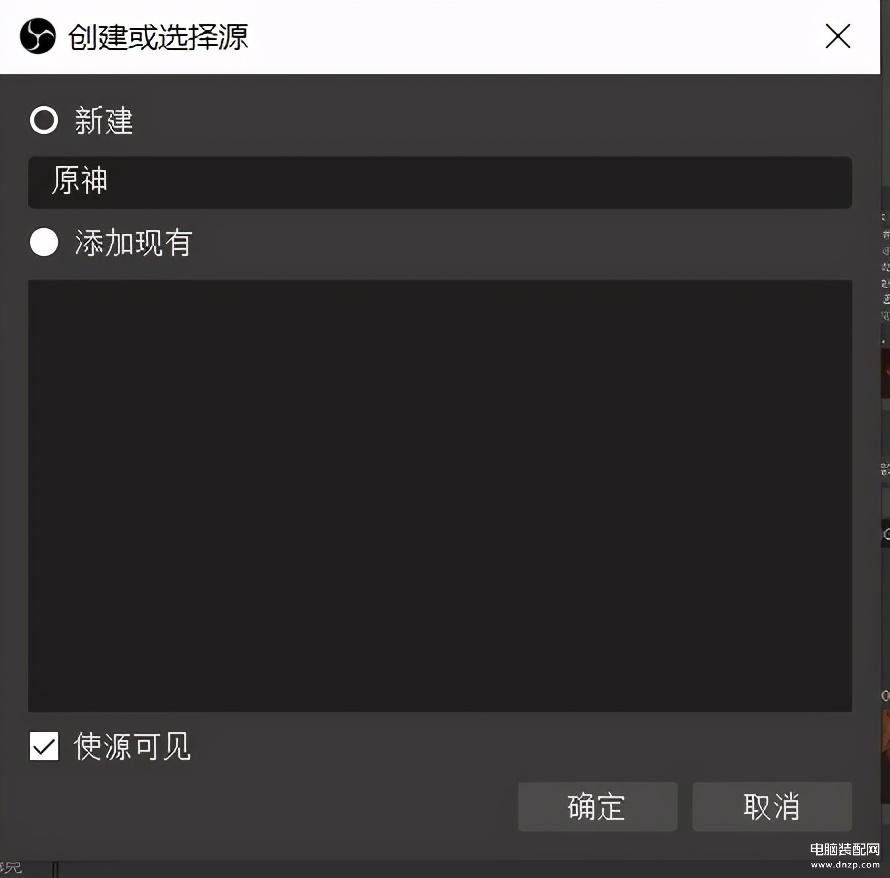This screenshot has width=890, height=878.
Task: Confirm with the 确定 button
Action: coord(597,806)
